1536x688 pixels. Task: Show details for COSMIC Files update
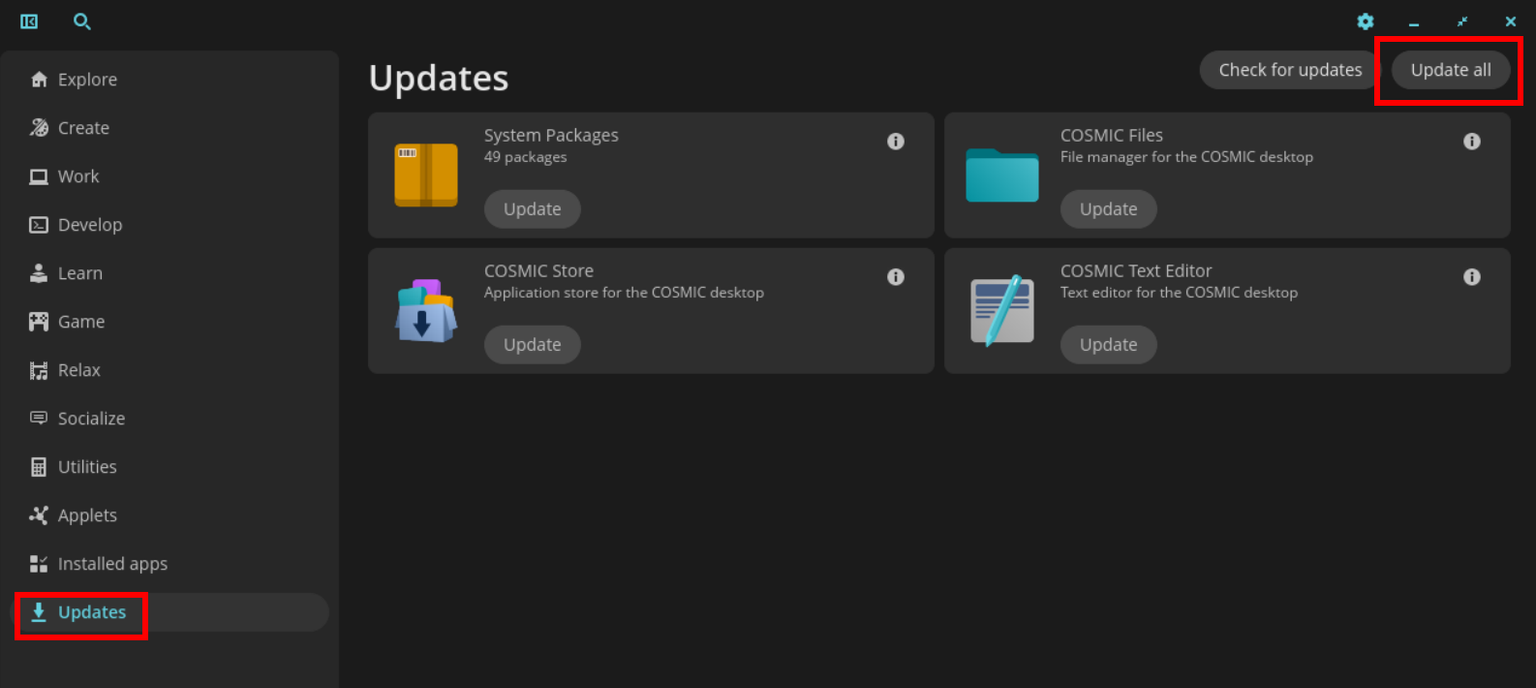[x=1471, y=141]
